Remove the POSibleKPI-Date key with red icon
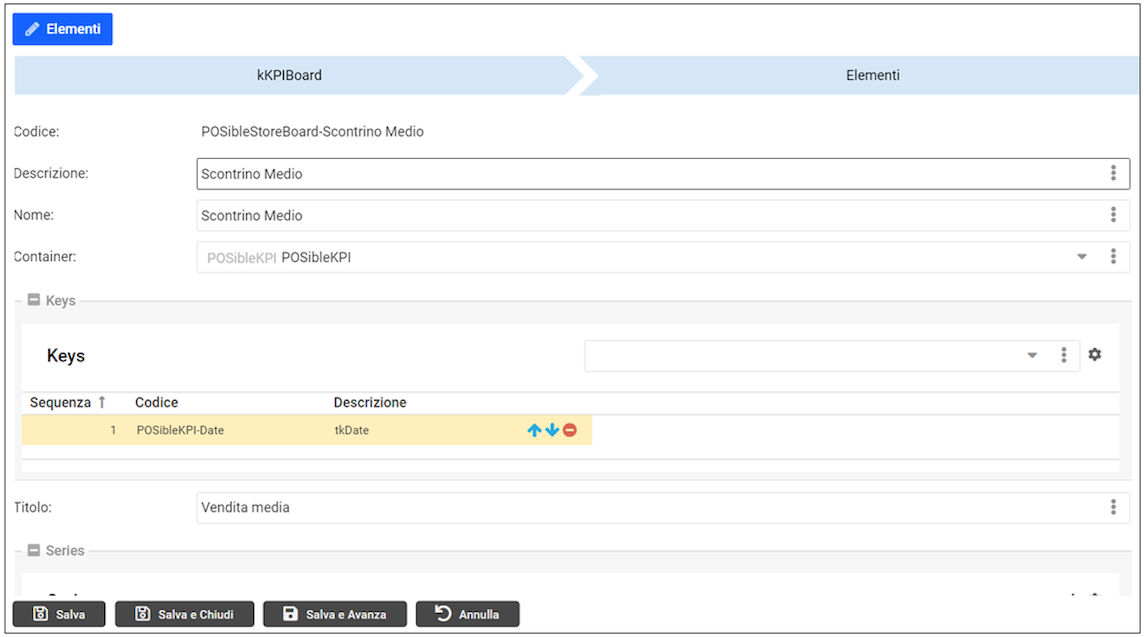 (x=570, y=430)
